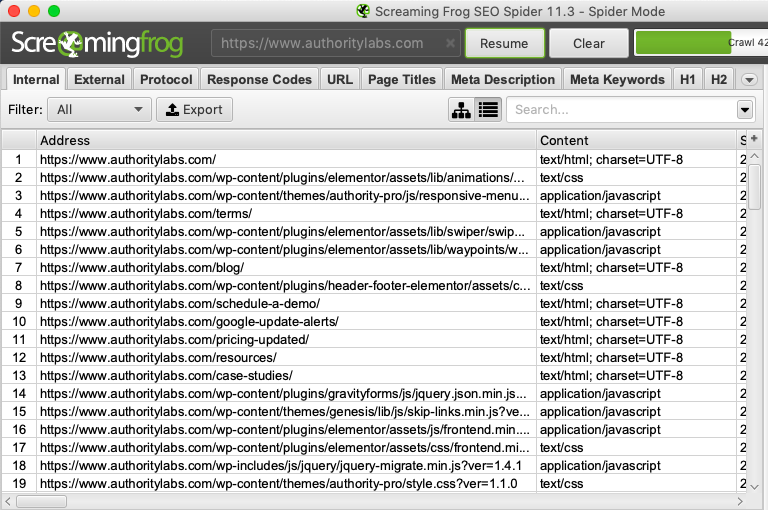Show more tabs with the overflow arrow

749,80
